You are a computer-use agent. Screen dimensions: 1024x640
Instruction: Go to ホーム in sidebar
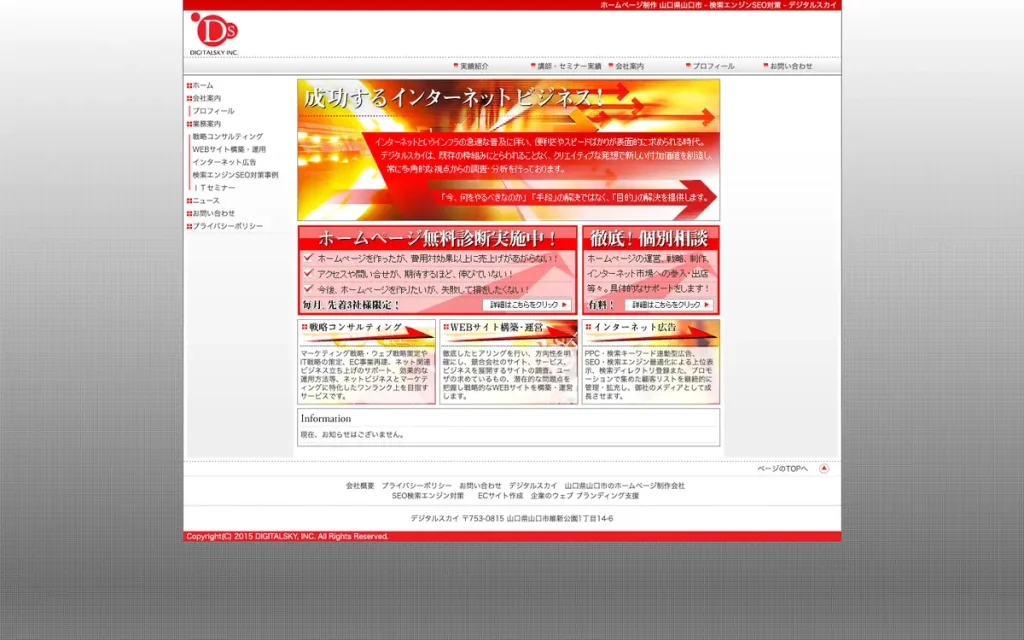click(202, 86)
